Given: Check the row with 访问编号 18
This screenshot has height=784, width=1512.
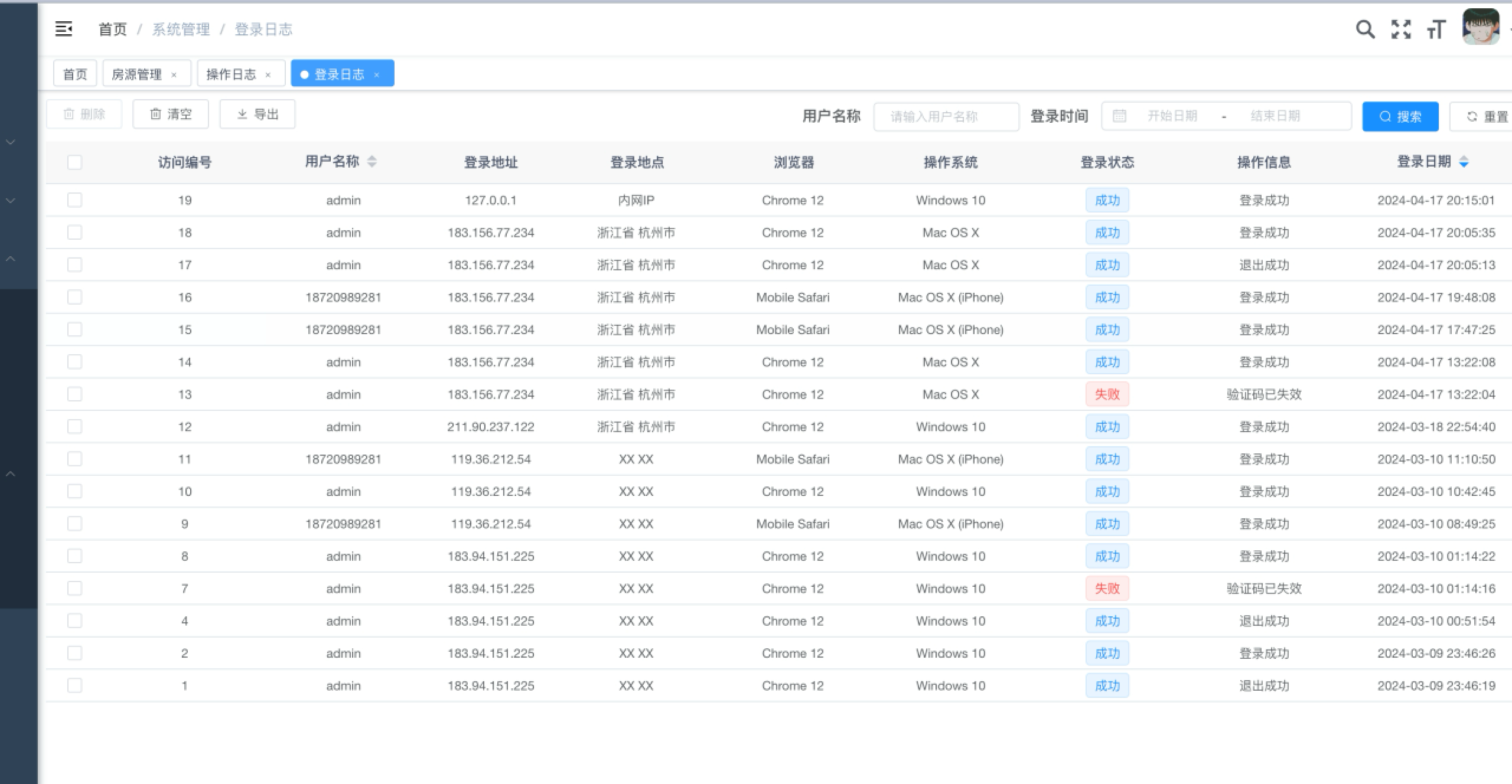Looking at the screenshot, I should (74, 233).
